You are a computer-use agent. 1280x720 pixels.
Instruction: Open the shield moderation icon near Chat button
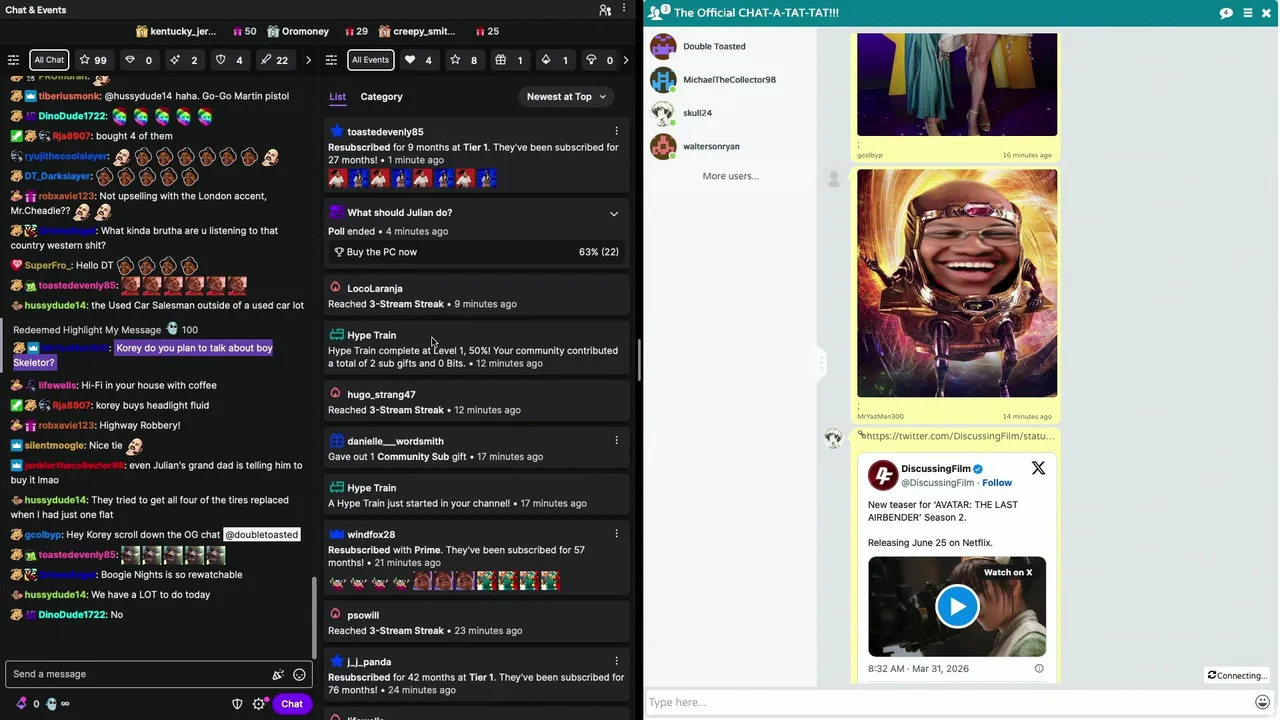tap(237, 704)
